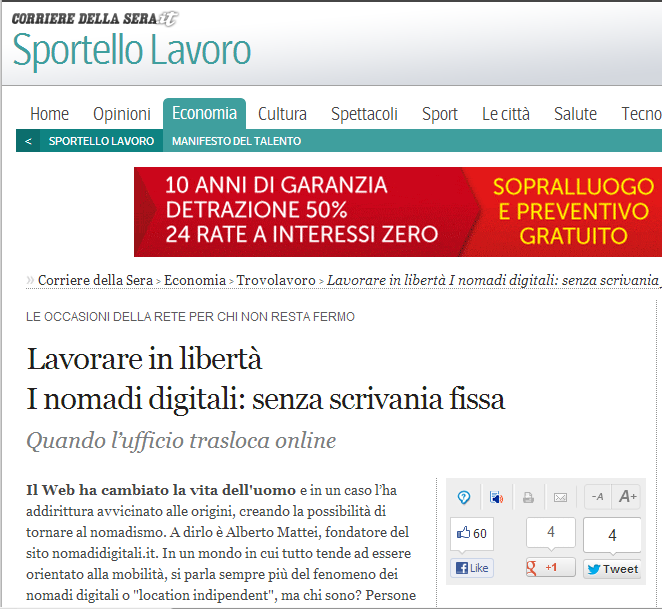Click the Facebook like count bubble
This screenshot has height=609, width=662.
(x=472, y=533)
